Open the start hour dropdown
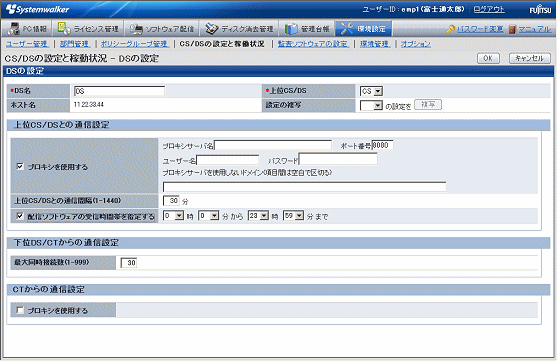The width and height of the screenshot is (557, 361). coord(173,216)
